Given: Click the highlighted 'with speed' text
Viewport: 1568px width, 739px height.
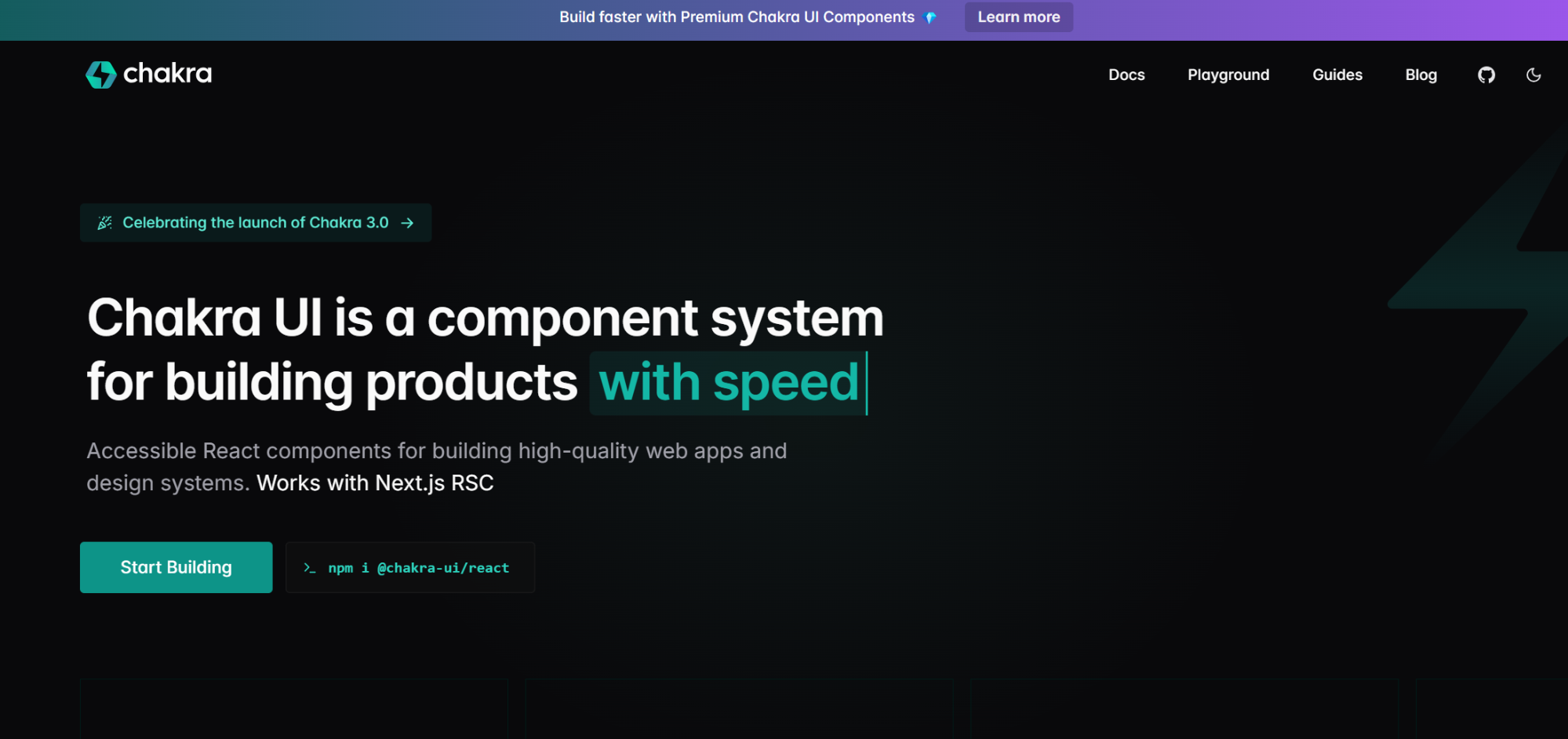Looking at the screenshot, I should coord(729,383).
